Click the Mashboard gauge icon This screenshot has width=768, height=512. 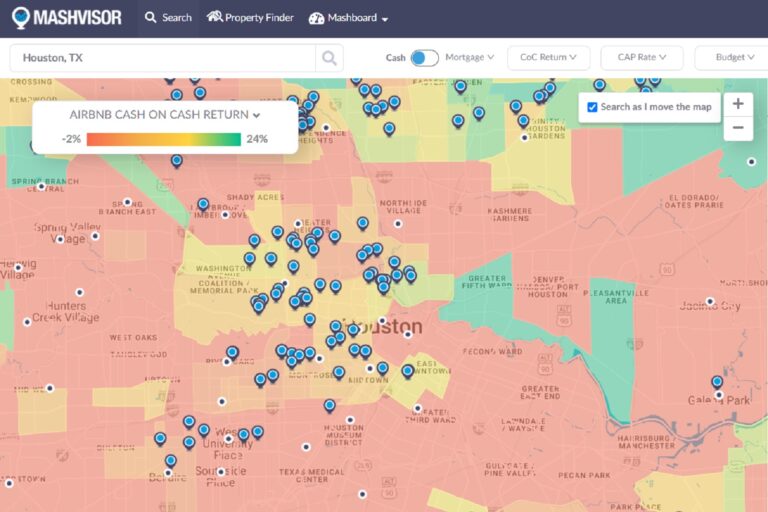tap(317, 18)
